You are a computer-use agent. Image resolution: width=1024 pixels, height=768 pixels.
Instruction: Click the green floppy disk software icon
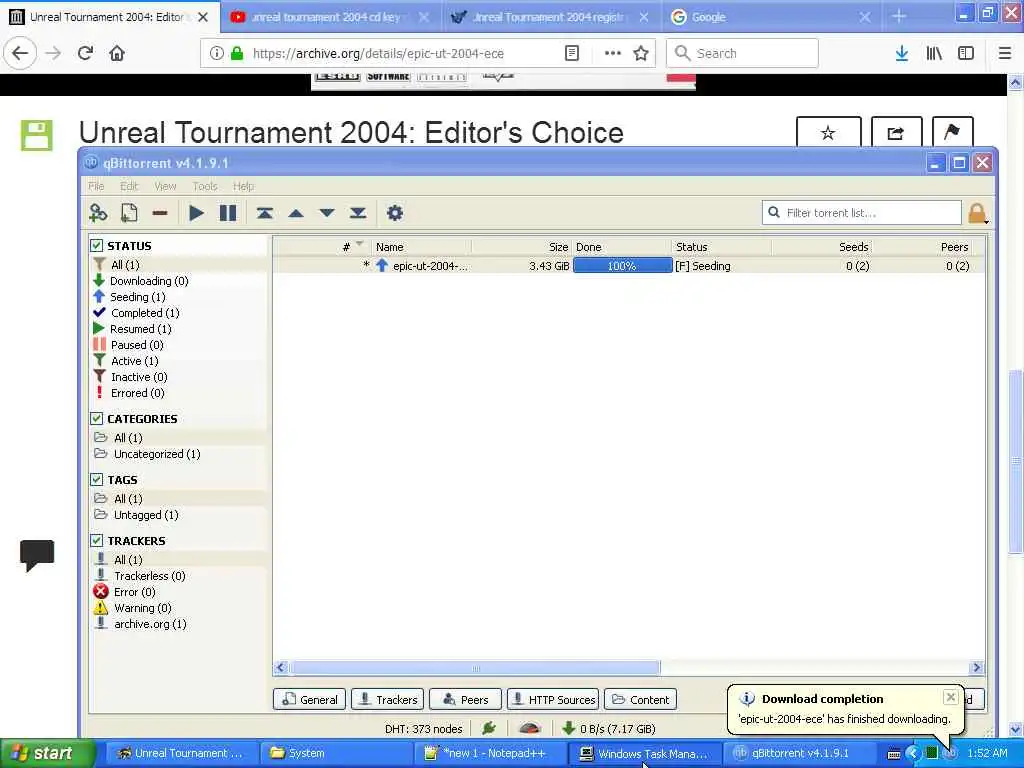pyautogui.click(x=37, y=135)
